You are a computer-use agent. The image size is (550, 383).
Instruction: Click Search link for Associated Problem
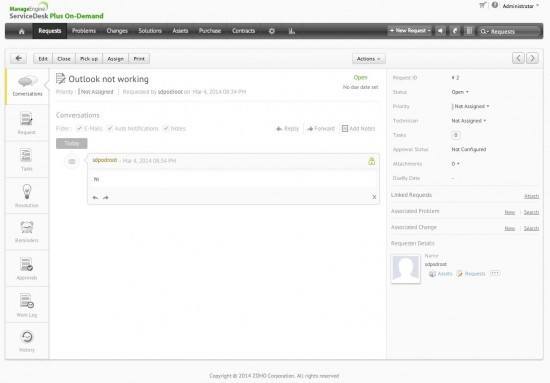531,212
